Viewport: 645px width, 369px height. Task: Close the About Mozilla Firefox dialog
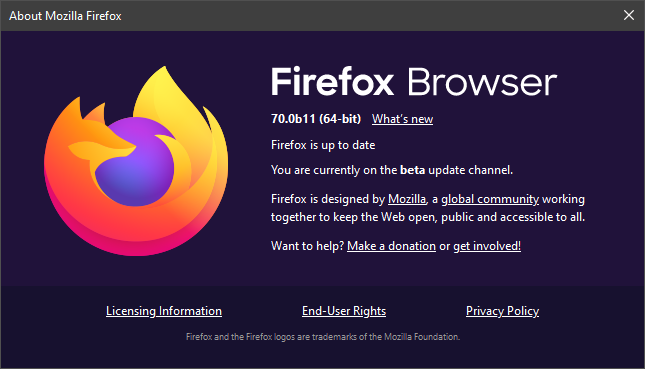click(x=629, y=15)
